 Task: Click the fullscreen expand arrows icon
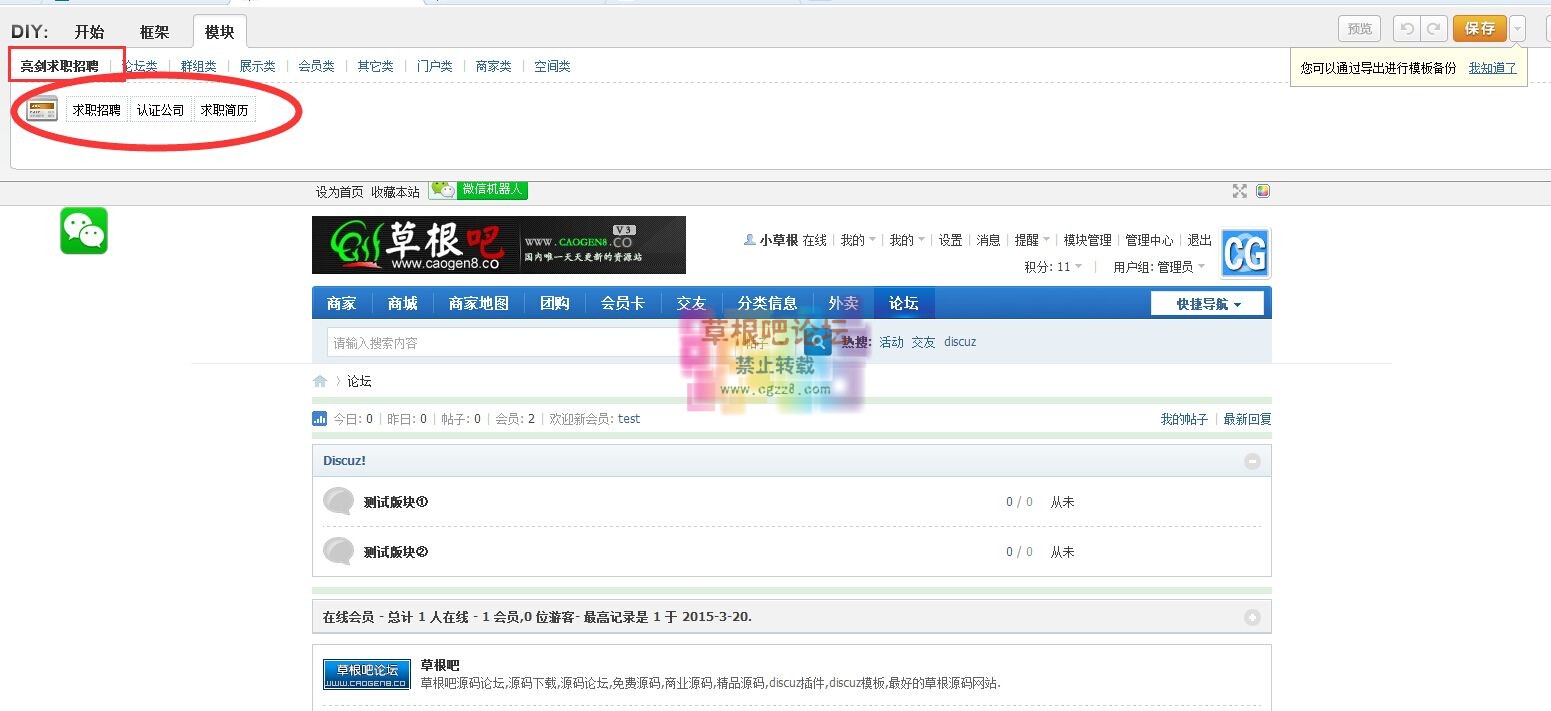(1240, 191)
